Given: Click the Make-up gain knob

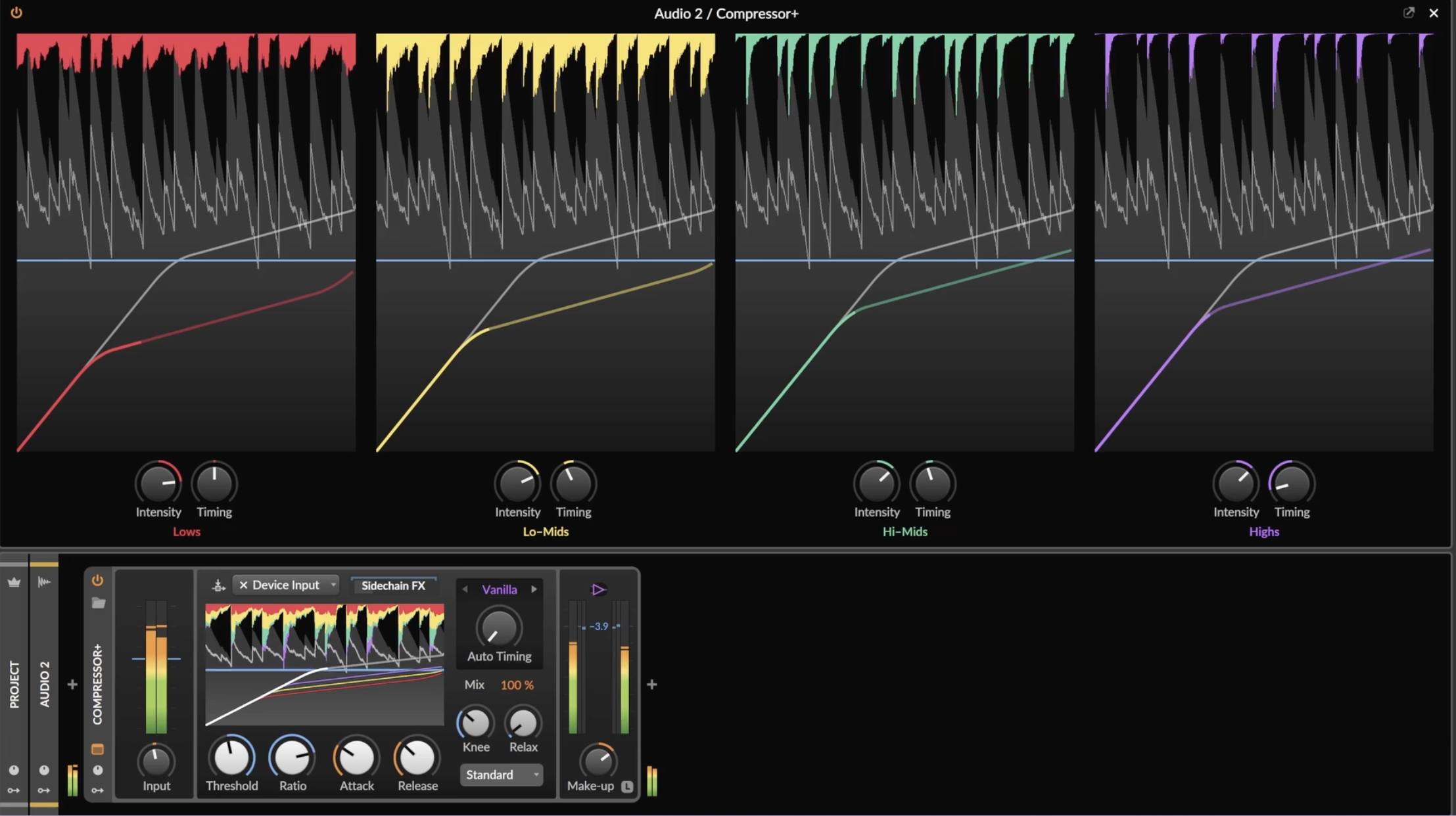Looking at the screenshot, I should [x=598, y=761].
